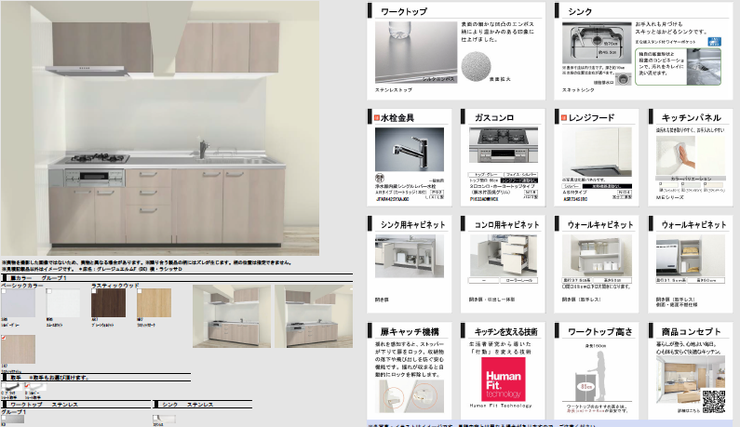Open the left-angle kitchen preview thumbnail
Viewport: 740px width, 427px height.
coord(232,316)
